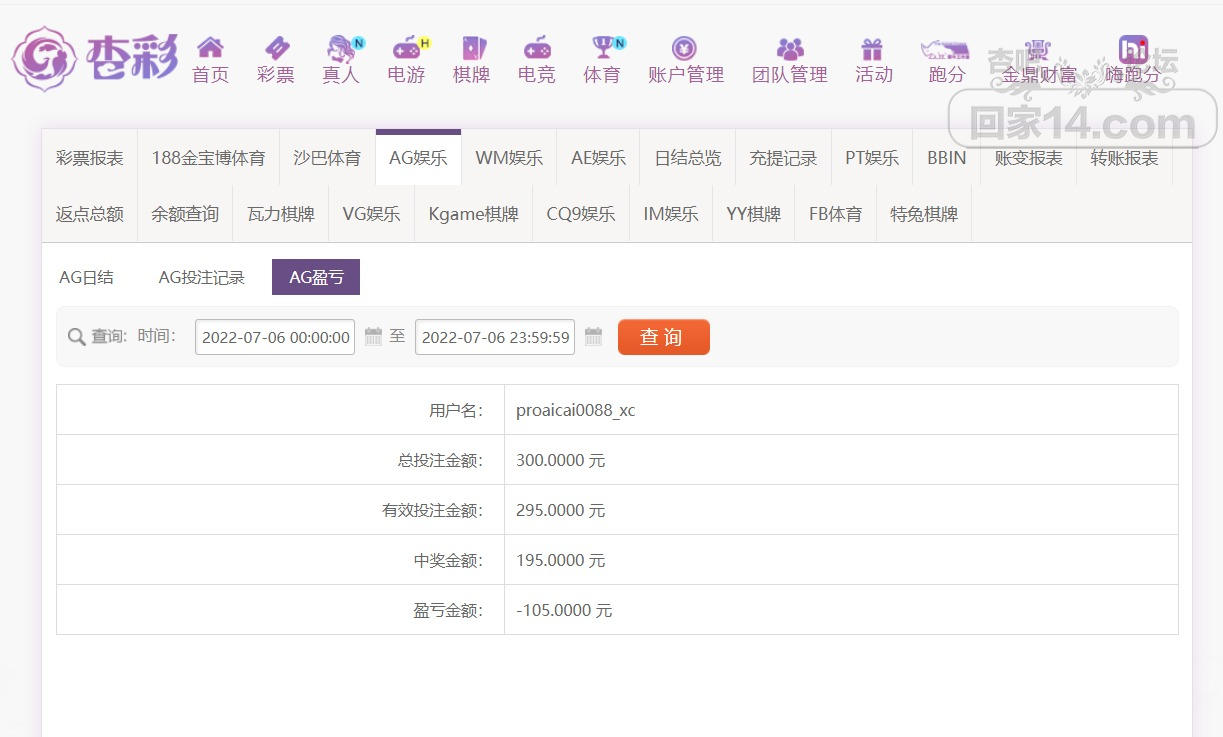1223x737 pixels.
Task: Switch to the AG日结 sub-tab
Action: point(86,278)
